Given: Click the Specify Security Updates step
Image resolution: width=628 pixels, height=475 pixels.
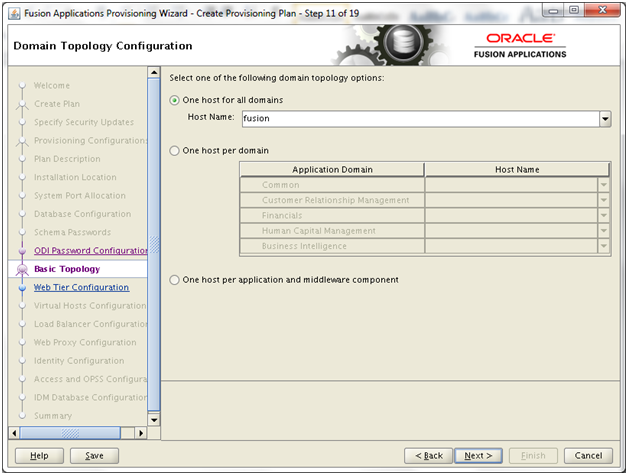Looking at the screenshot, I should [84, 122].
